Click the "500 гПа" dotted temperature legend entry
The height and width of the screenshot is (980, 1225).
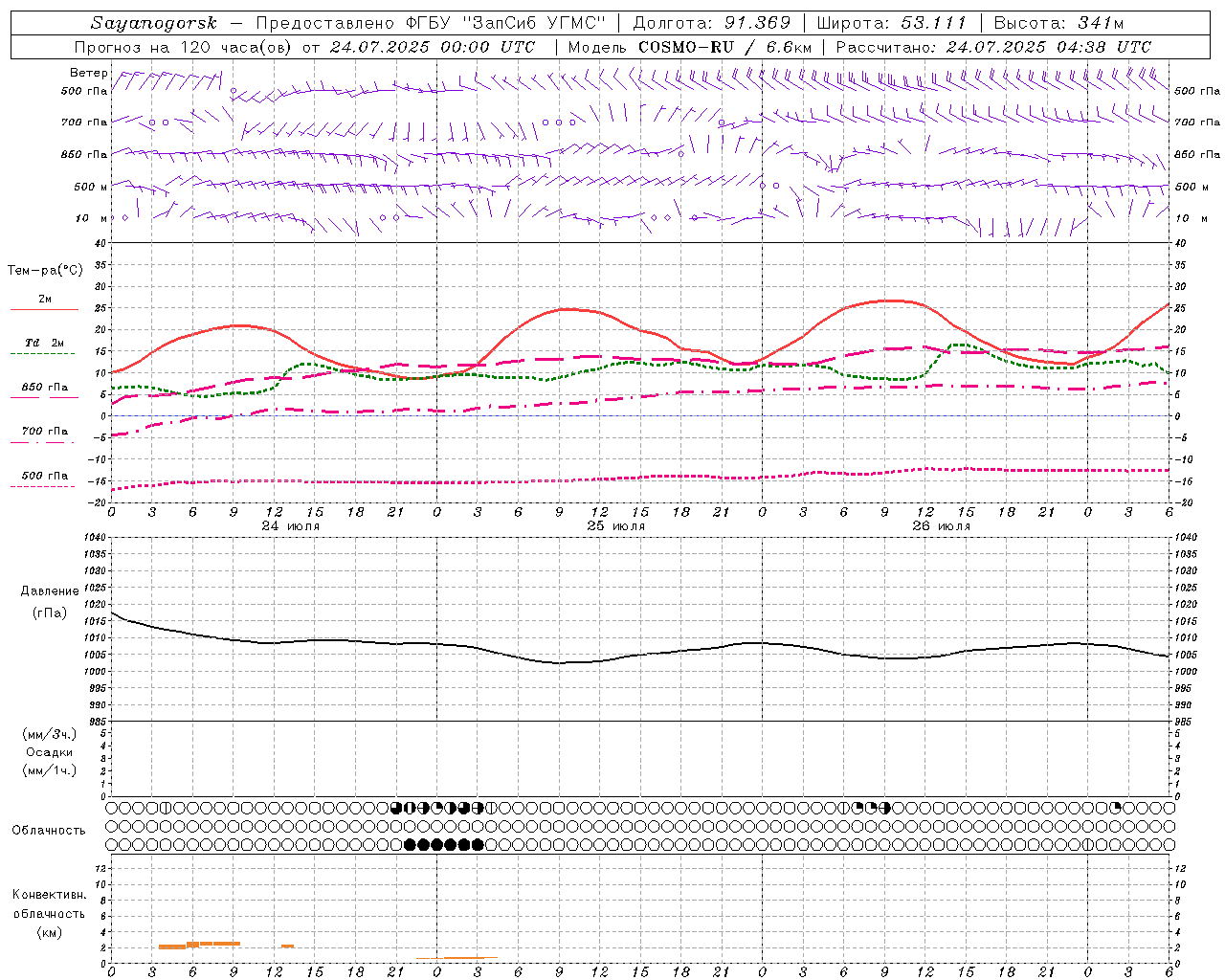tap(44, 476)
